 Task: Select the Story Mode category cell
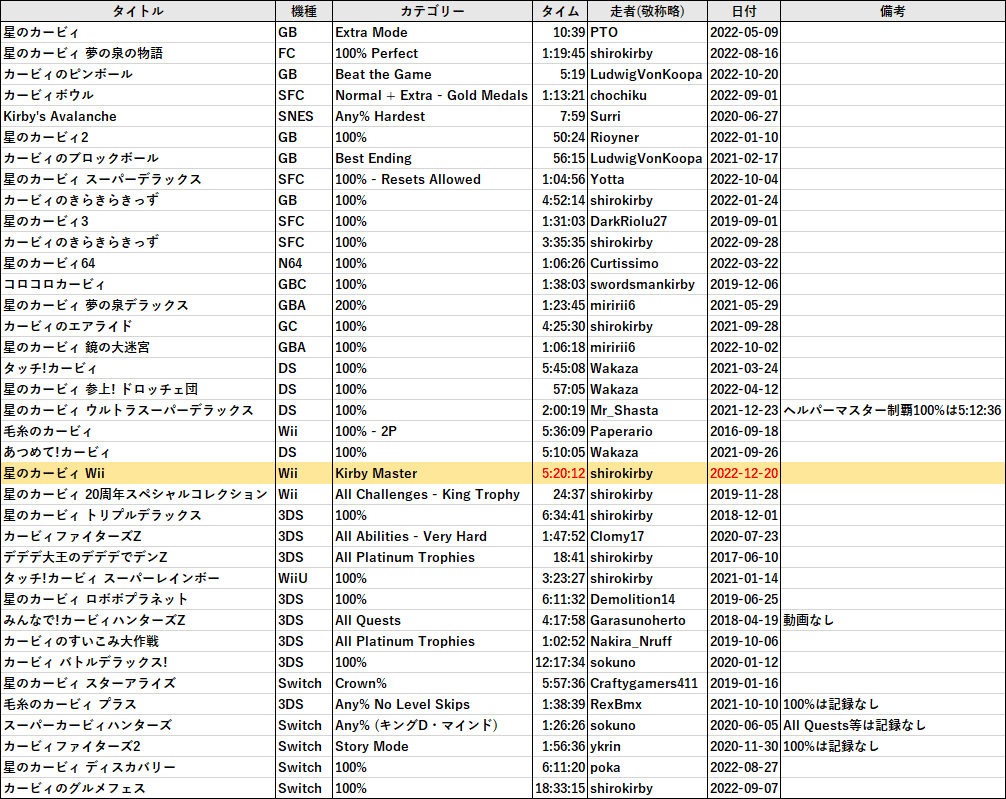432,746
